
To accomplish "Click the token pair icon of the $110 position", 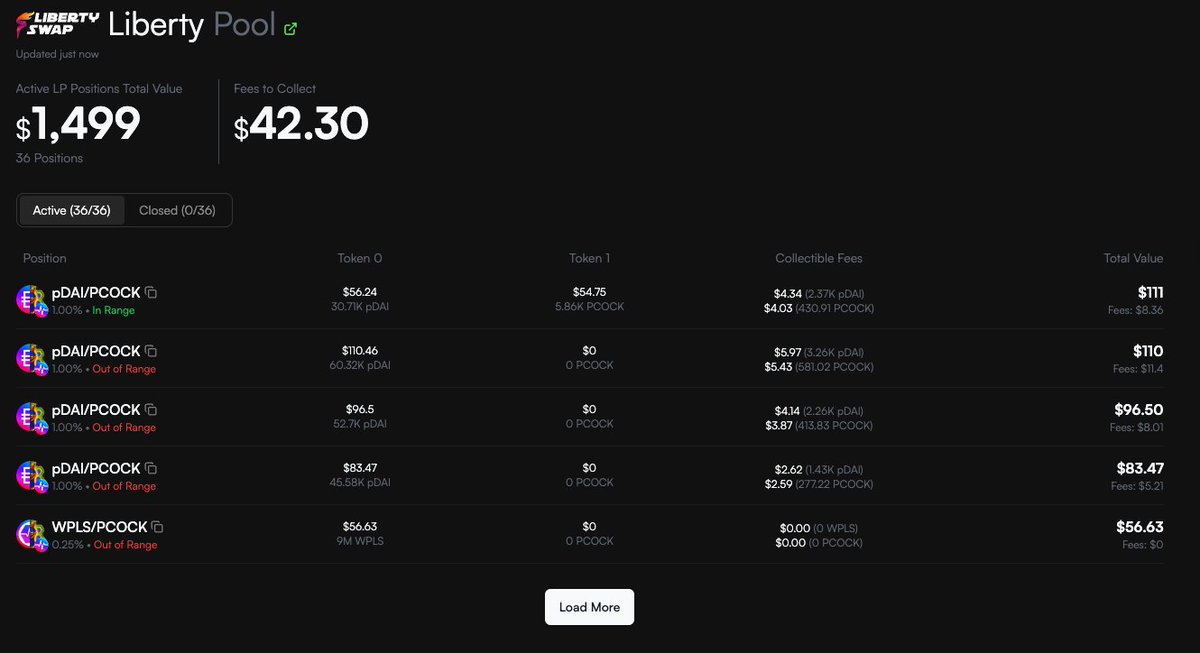I will click(x=32, y=359).
